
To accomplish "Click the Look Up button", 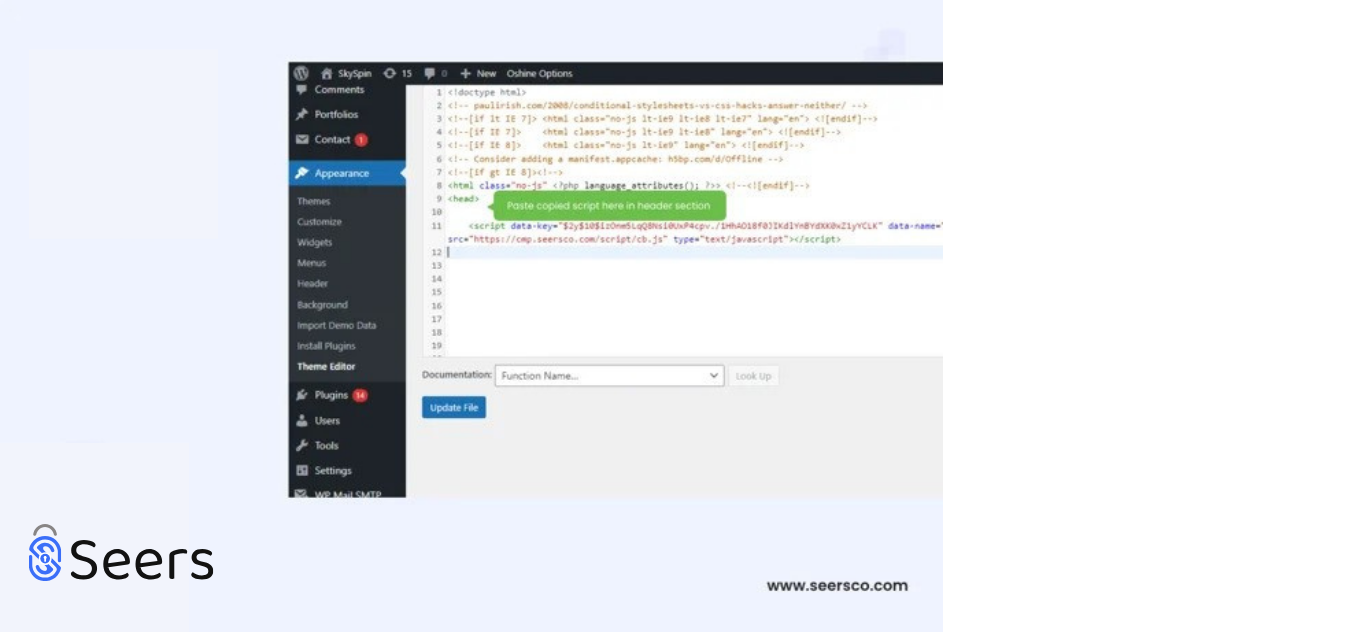I will (x=753, y=376).
